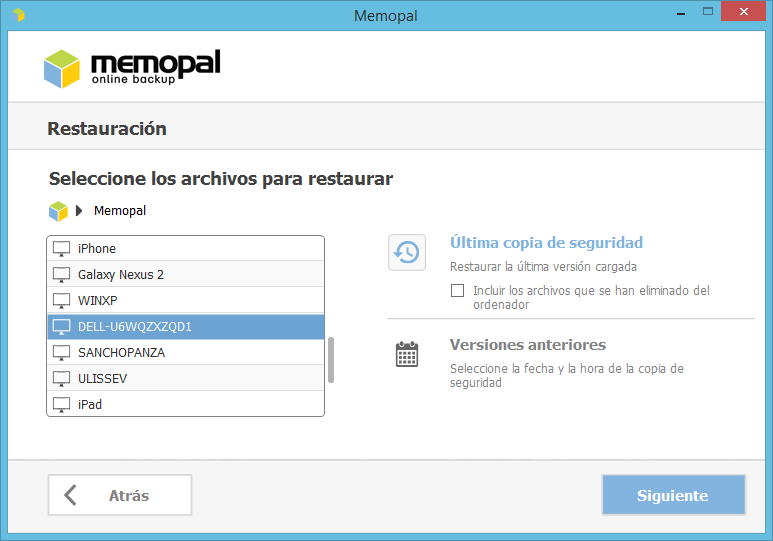Screen dimensions: 773x541
Task: Click the monitor icon beside Galaxy Nexus 2
Action: point(62,275)
